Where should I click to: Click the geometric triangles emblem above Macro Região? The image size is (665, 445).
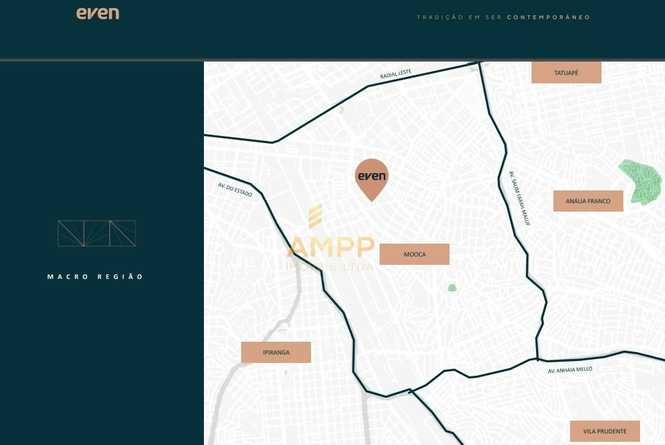(97, 233)
